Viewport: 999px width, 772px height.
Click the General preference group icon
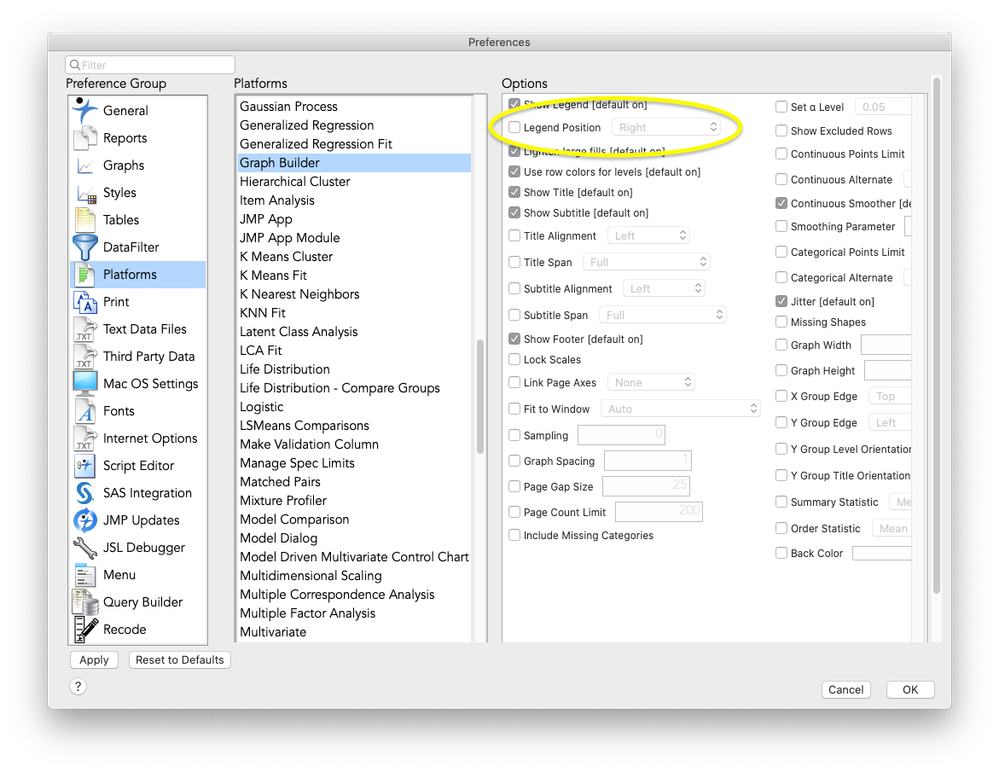[85, 110]
